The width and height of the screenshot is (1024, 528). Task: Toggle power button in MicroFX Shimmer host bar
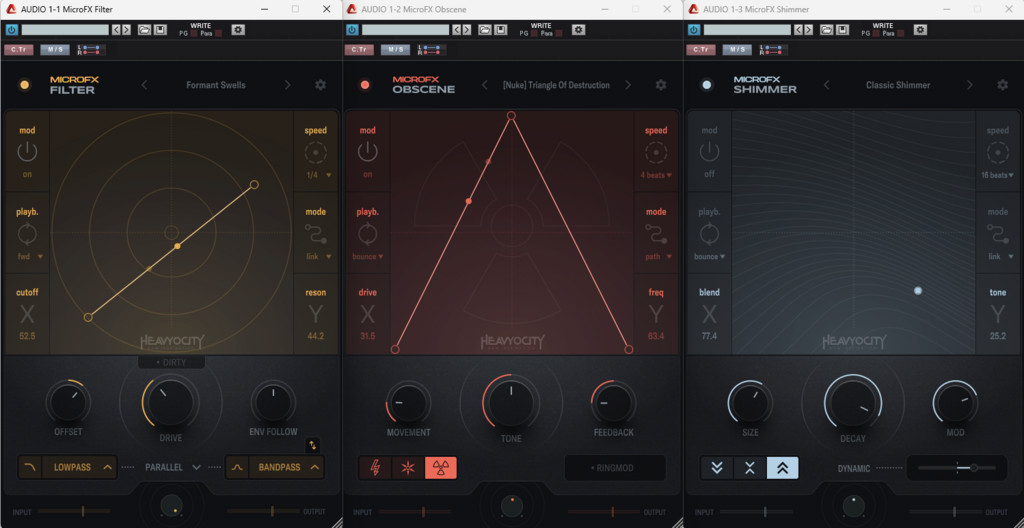[x=694, y=29]
